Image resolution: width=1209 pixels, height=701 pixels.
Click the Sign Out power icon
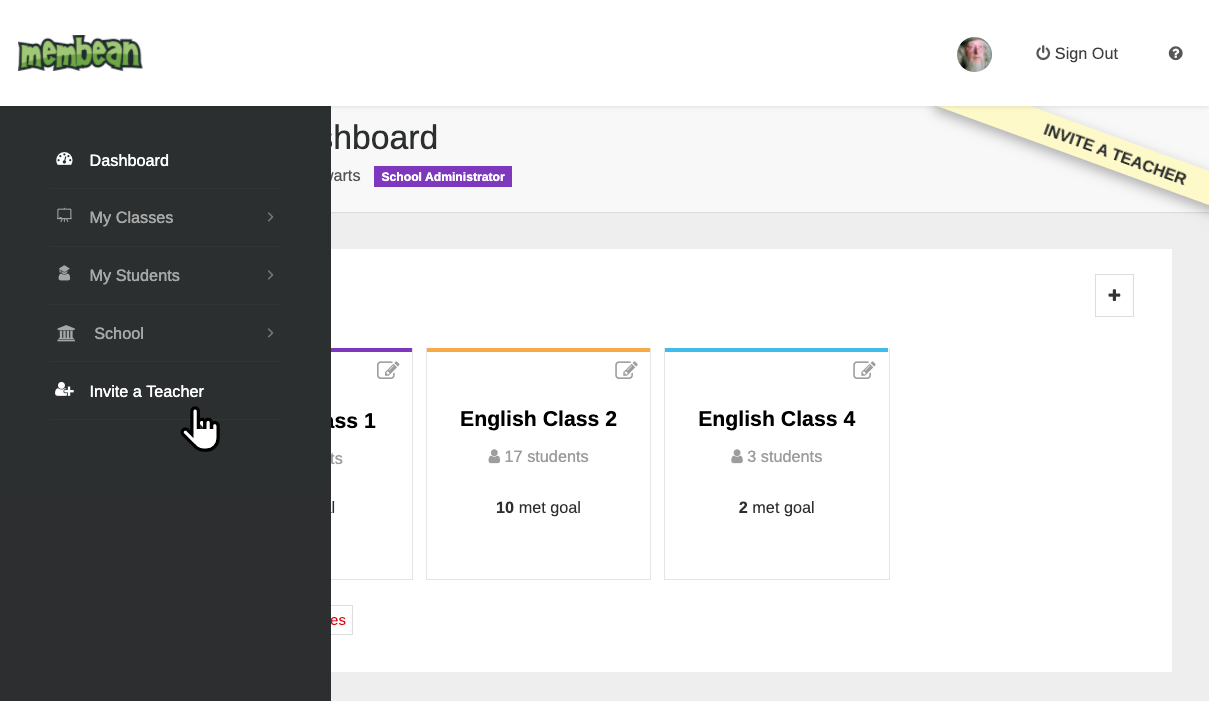[x=1042, y=53]
